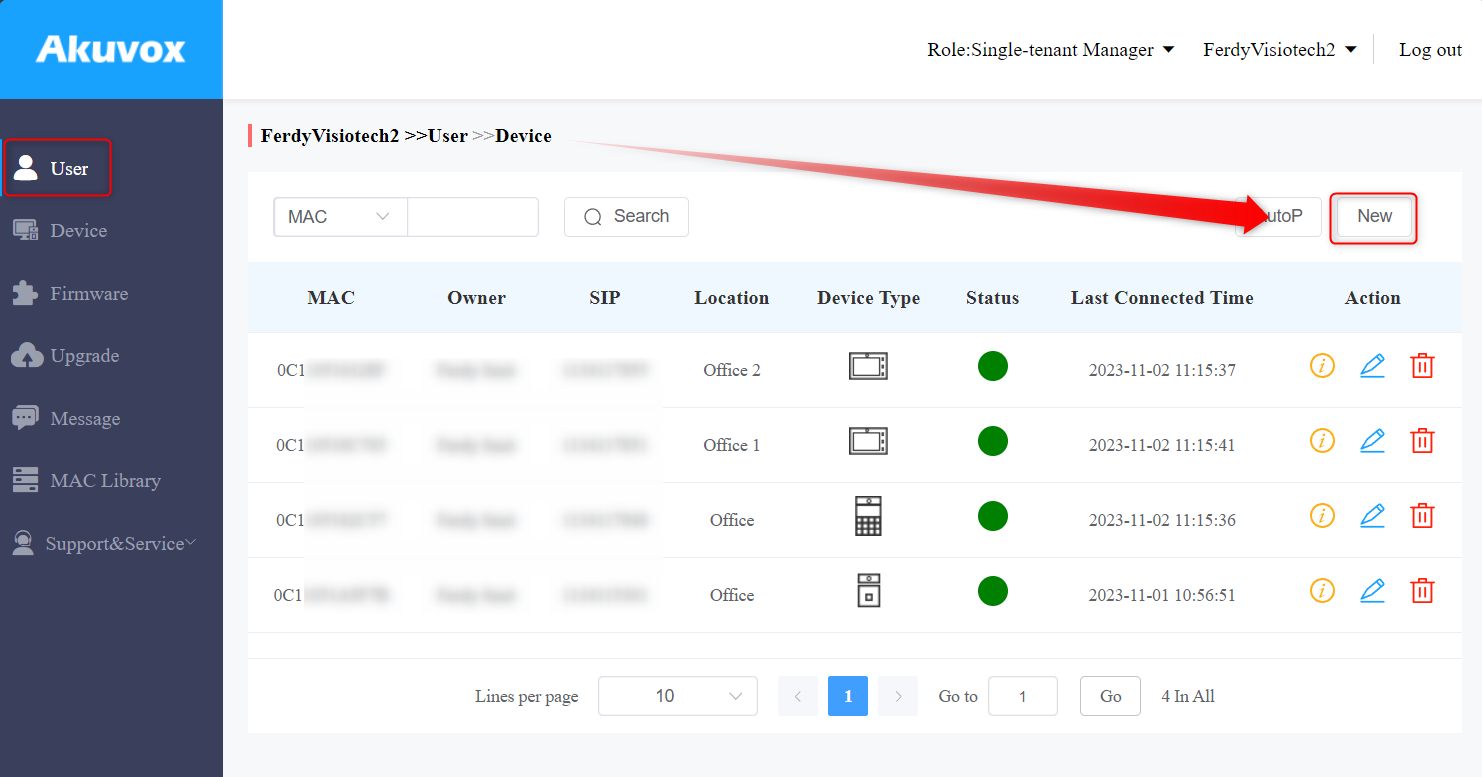Open the MAC search filter dropdown

pyautogui.click(x=340, y=216)
